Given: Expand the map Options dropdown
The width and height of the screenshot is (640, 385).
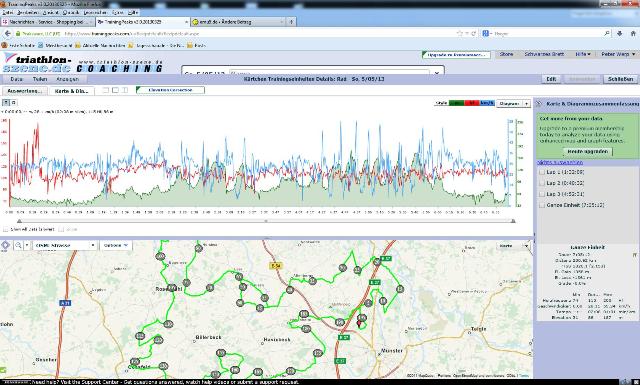Looking at the screenshot, I should 116,245.
